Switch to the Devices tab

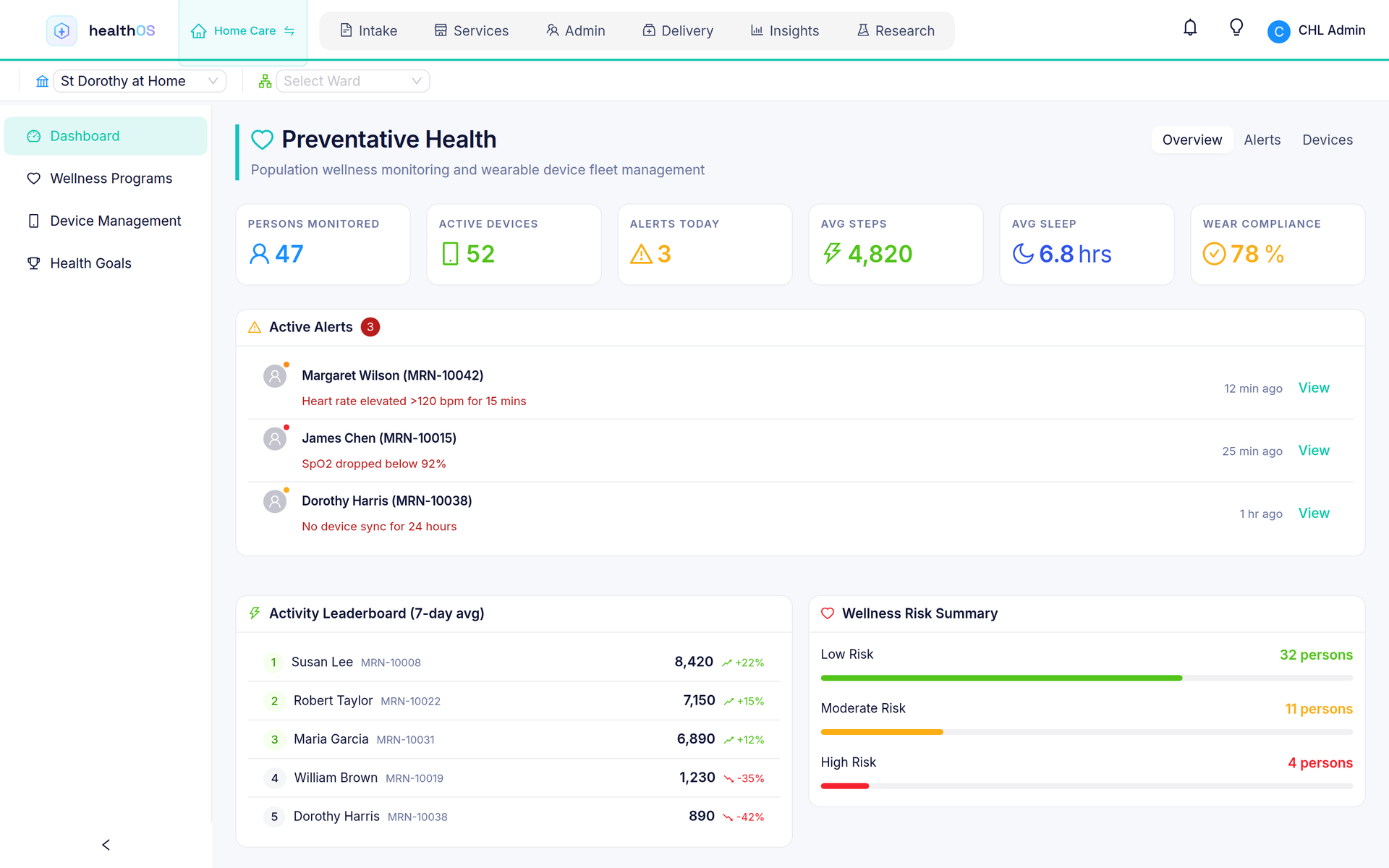tap(1327, 140)
